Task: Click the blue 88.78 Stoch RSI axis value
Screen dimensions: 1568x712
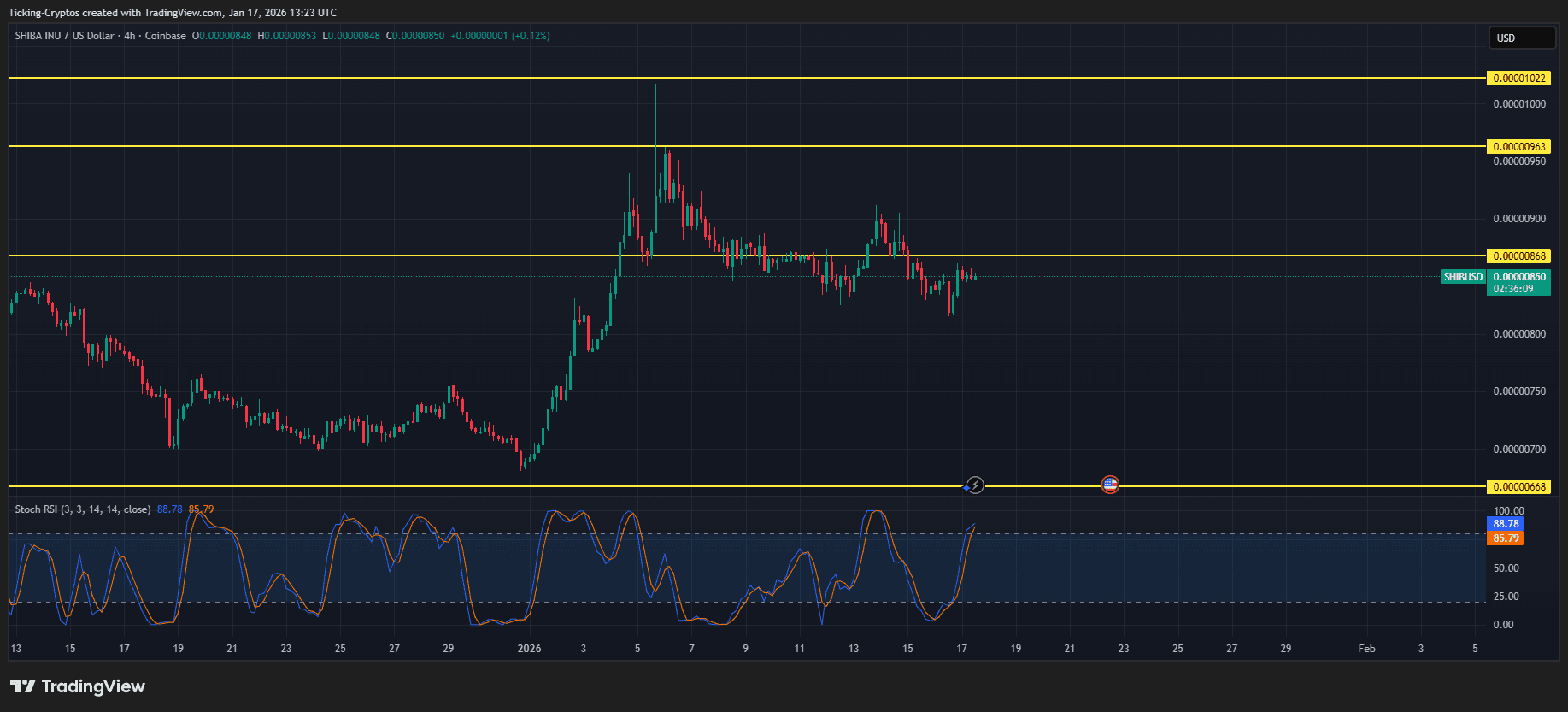Action: pos(1506,524)
